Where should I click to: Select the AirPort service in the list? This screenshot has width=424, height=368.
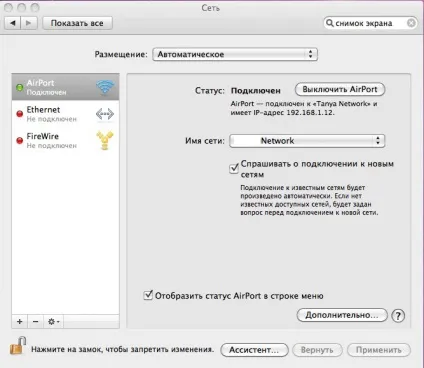click(x=65, y=87)
